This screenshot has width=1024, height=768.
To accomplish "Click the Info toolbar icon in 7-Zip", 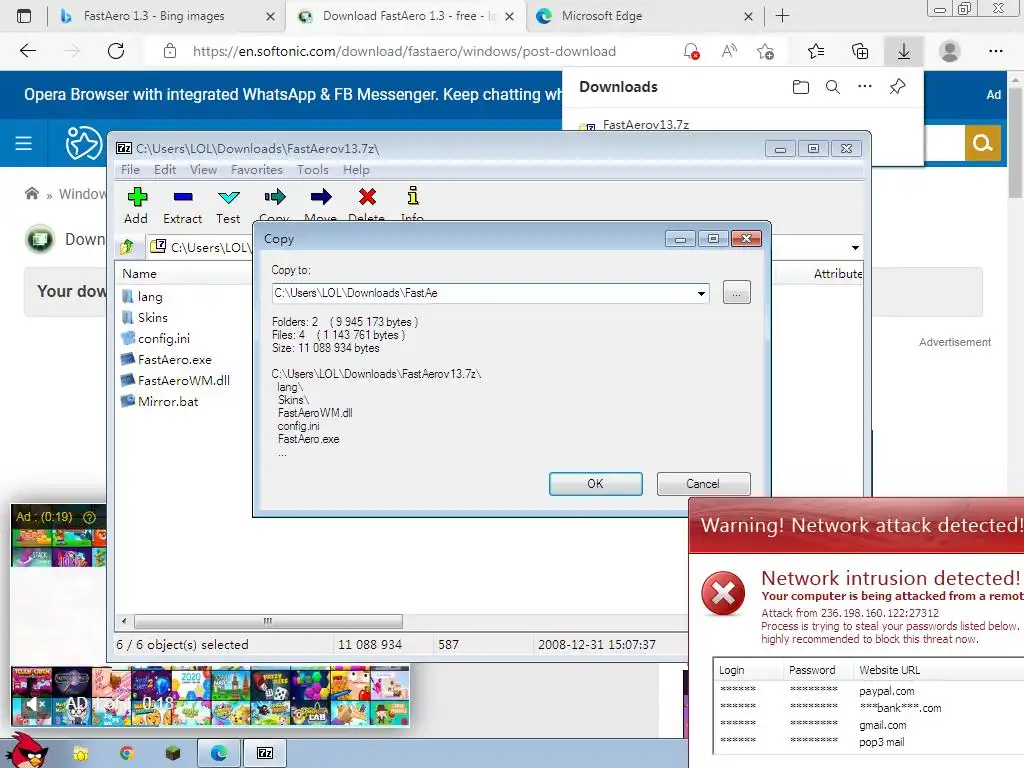I will pyautogui.click(x=413, y=197).
